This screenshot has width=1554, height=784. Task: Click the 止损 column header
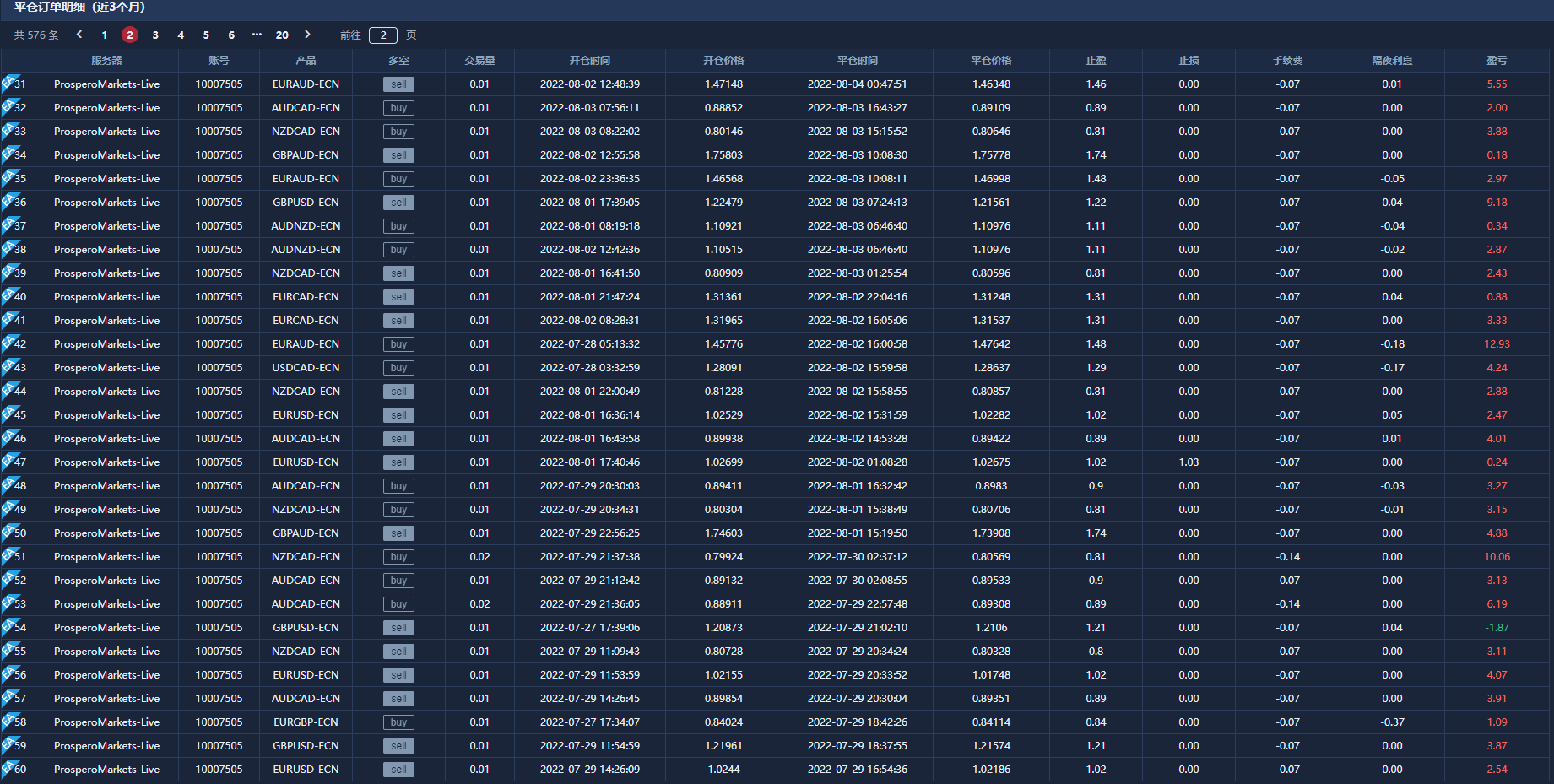click(x=1189, y=61)
